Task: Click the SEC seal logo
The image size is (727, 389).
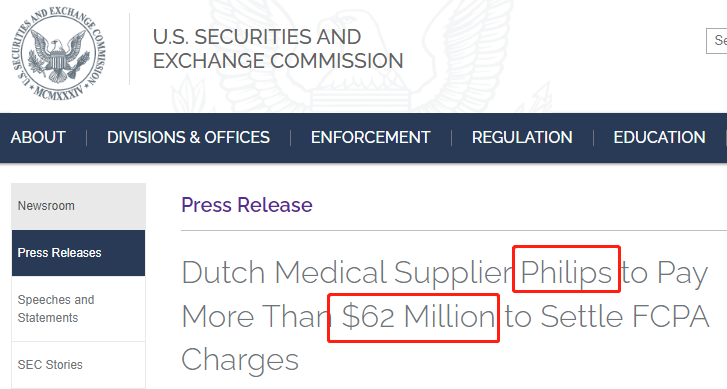Action: 58,52
